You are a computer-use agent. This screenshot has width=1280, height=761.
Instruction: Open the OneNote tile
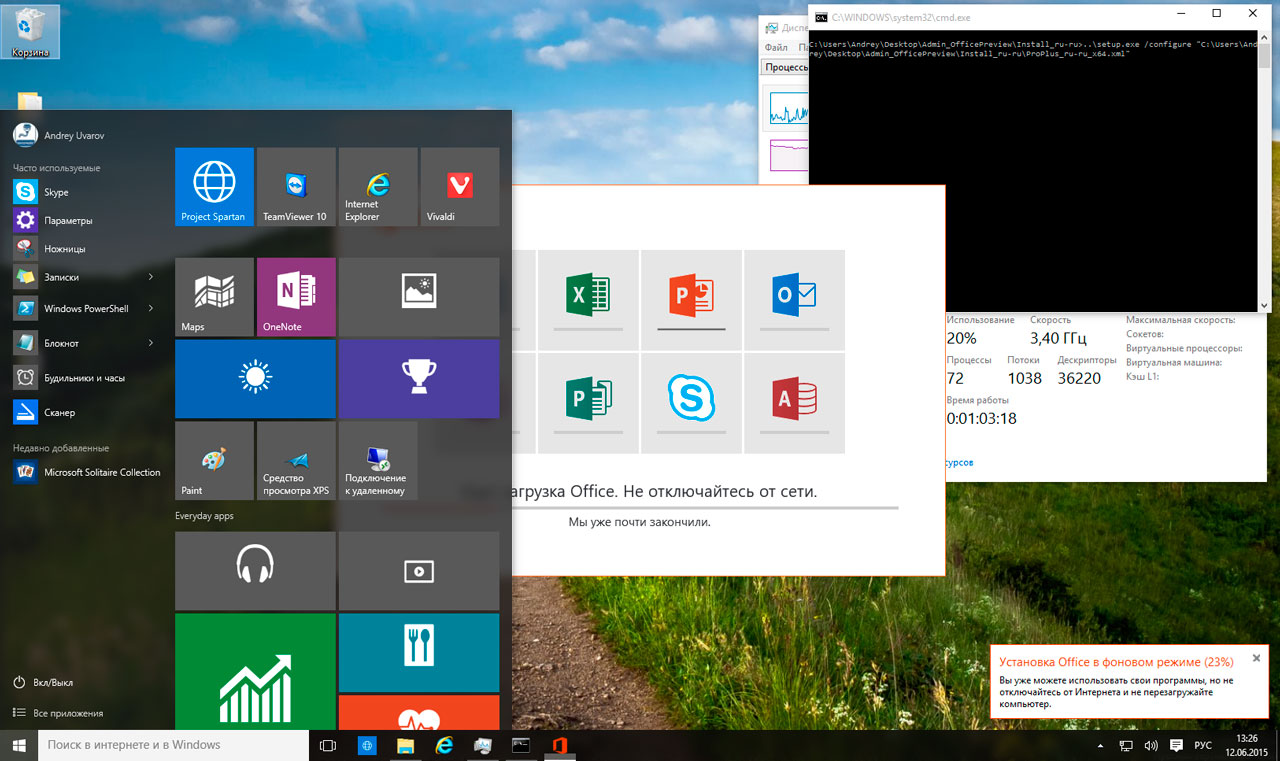[295, 297]
